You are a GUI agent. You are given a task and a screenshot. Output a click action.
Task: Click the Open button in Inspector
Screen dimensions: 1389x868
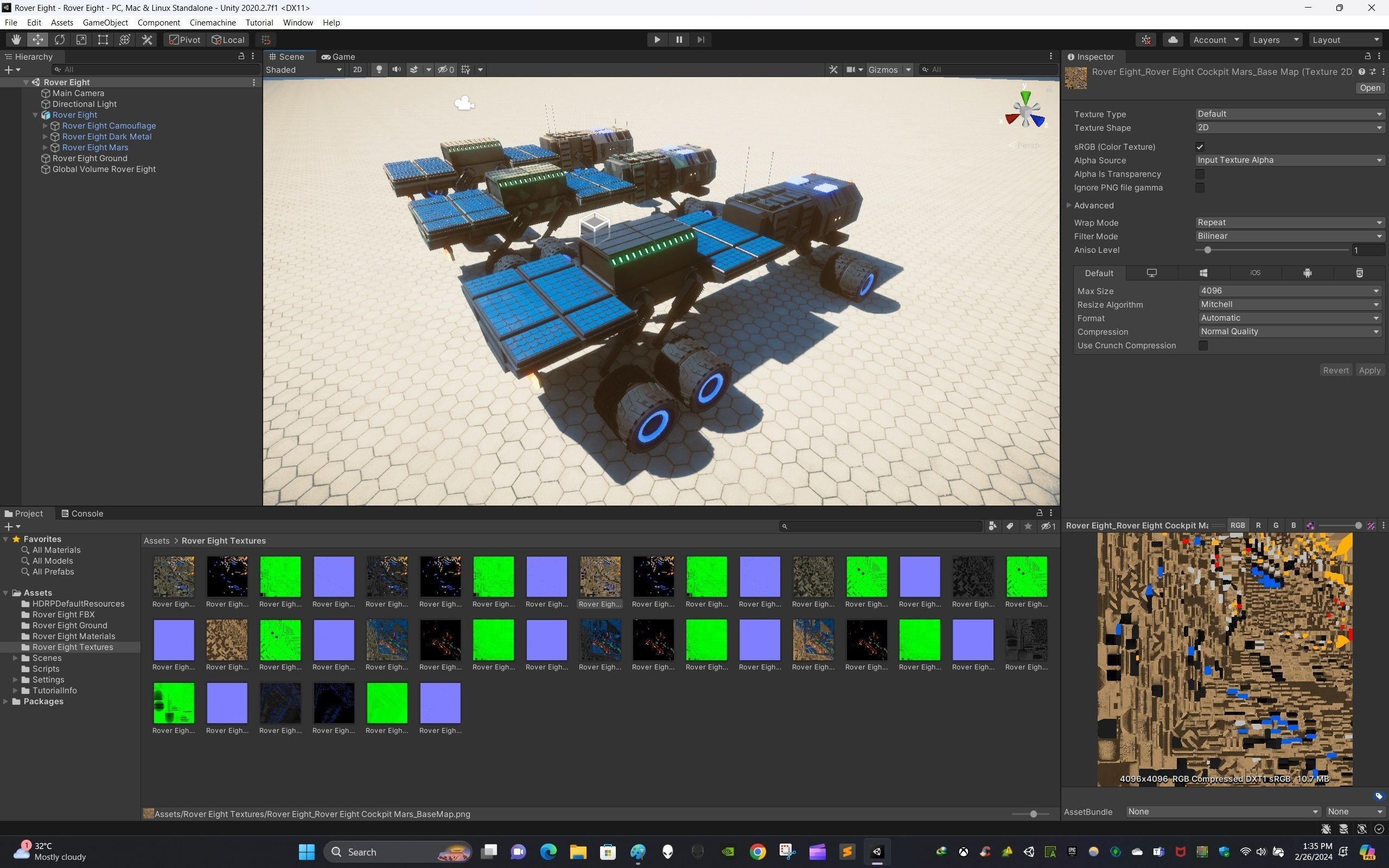tap(1369, 88)
